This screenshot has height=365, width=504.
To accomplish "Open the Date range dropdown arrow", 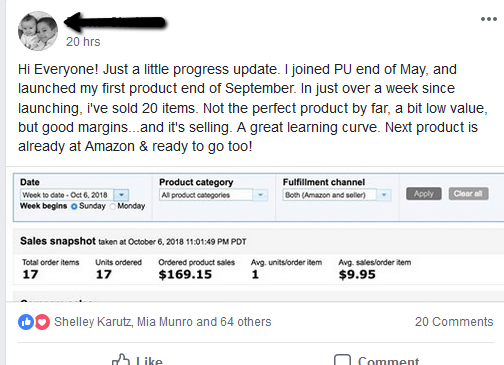I will (x=121, y=195).
